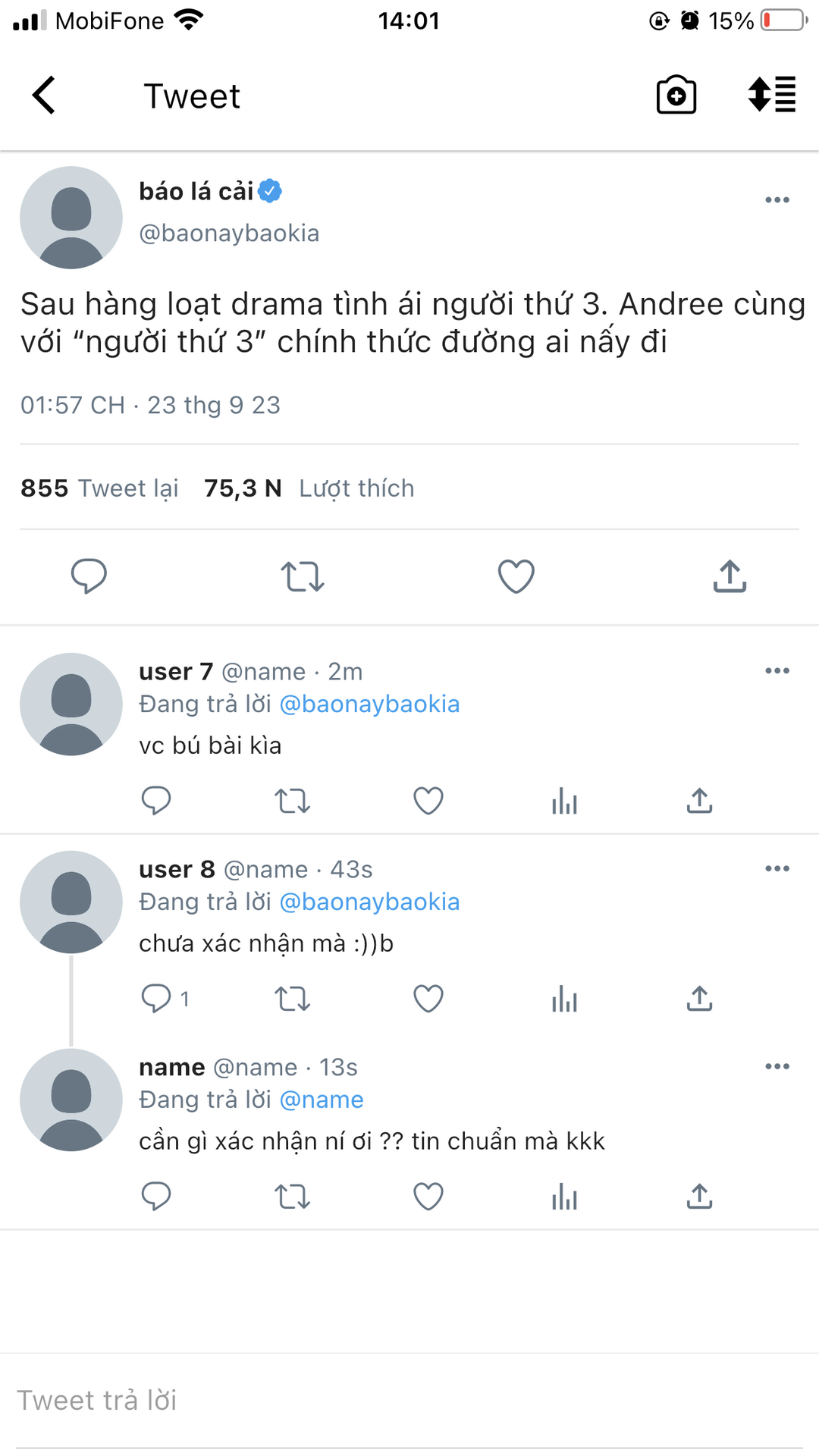Image resolution: width=819 pixels, height=1456 pixels.
Task: Open more options on user 8's reply
Action: 777,869
